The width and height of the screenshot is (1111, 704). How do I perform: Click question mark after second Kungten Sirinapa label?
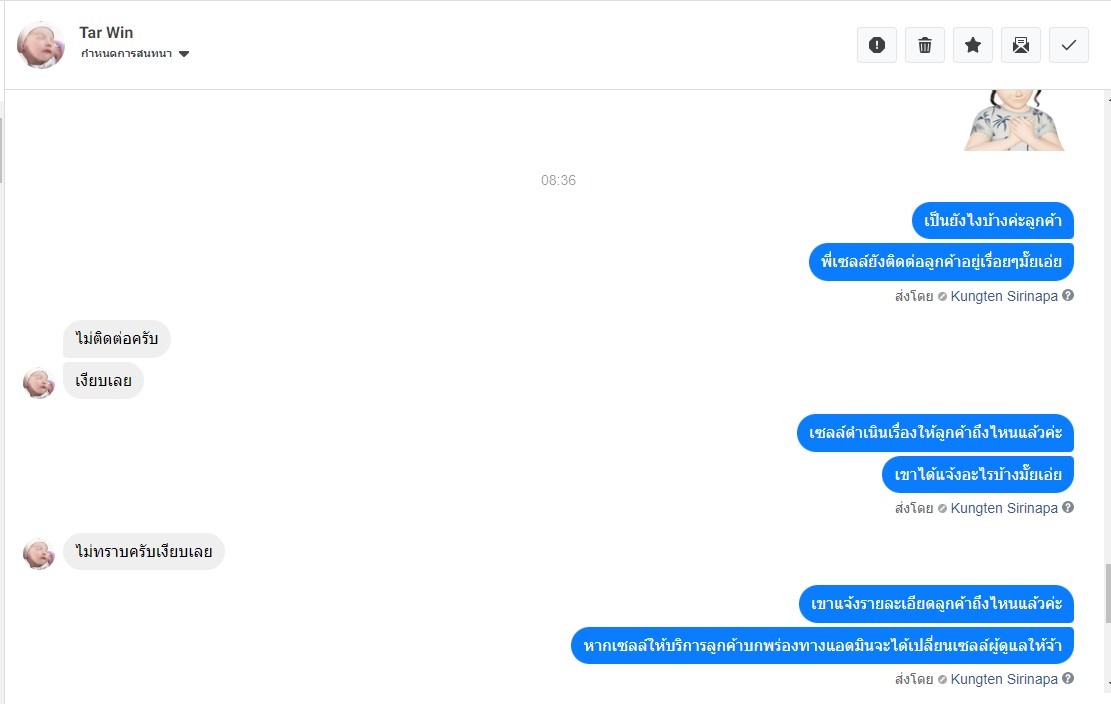point(1068,507)
